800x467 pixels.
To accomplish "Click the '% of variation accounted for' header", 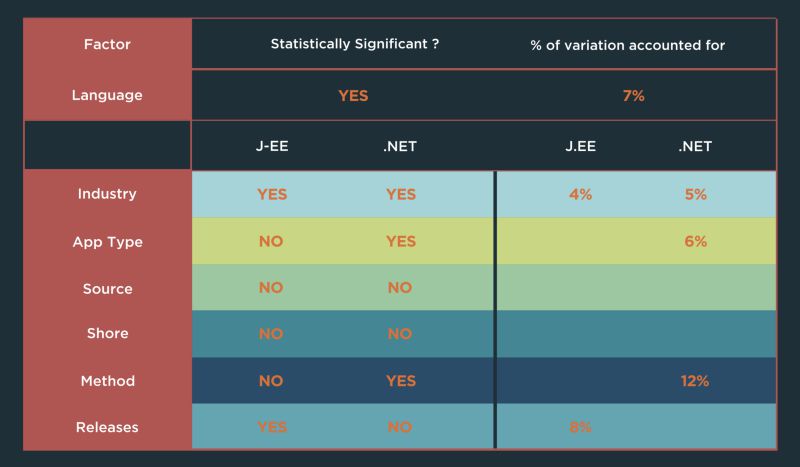I will 627,45.
